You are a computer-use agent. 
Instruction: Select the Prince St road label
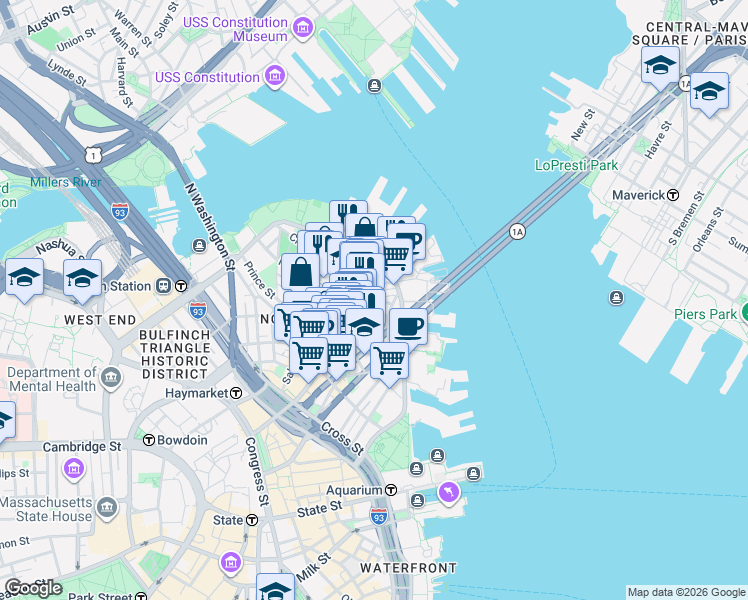point(260,280)
